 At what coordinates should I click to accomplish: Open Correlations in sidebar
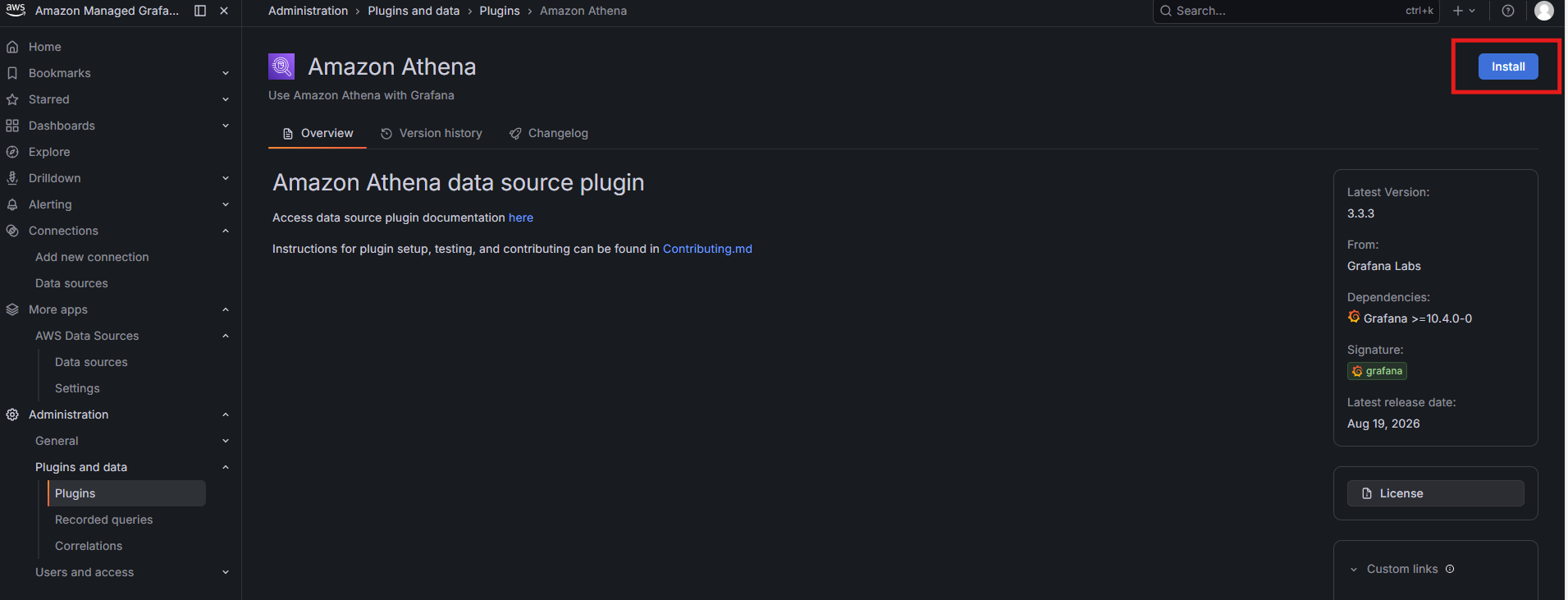(89, 546)
